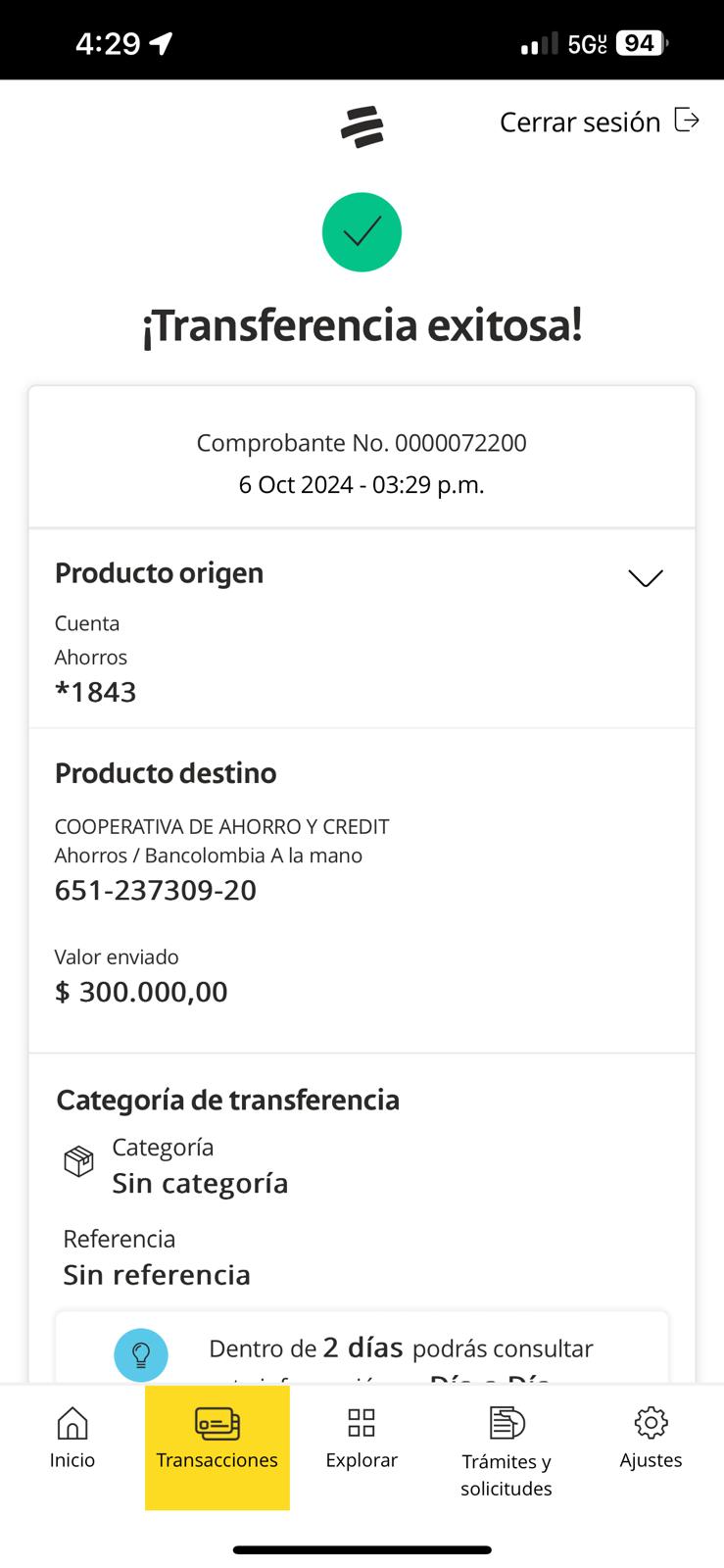Tap the $ 300.000,00 amount sent
The width and height of the screenshot is (724, 1568).
tap(141, 992)
